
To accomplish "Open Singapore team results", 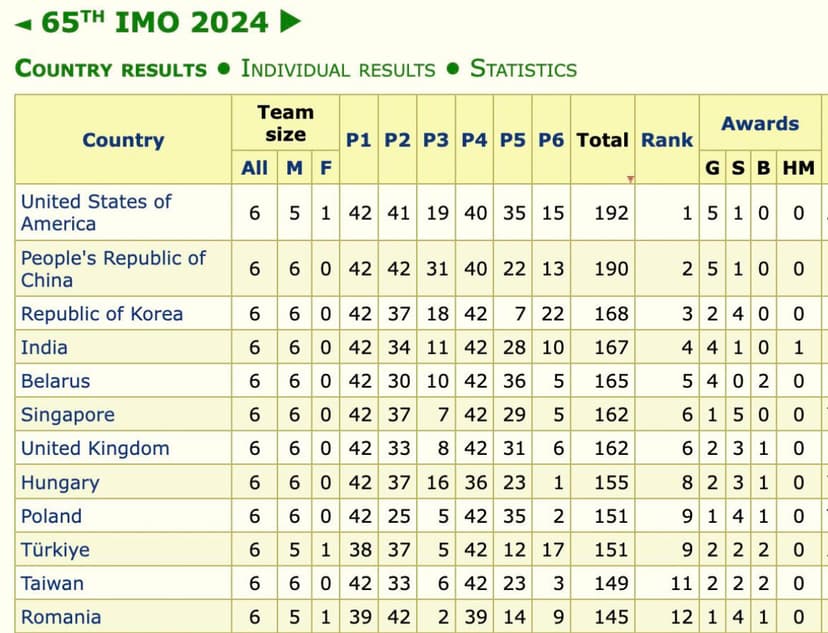I will (x=68, y=415).
